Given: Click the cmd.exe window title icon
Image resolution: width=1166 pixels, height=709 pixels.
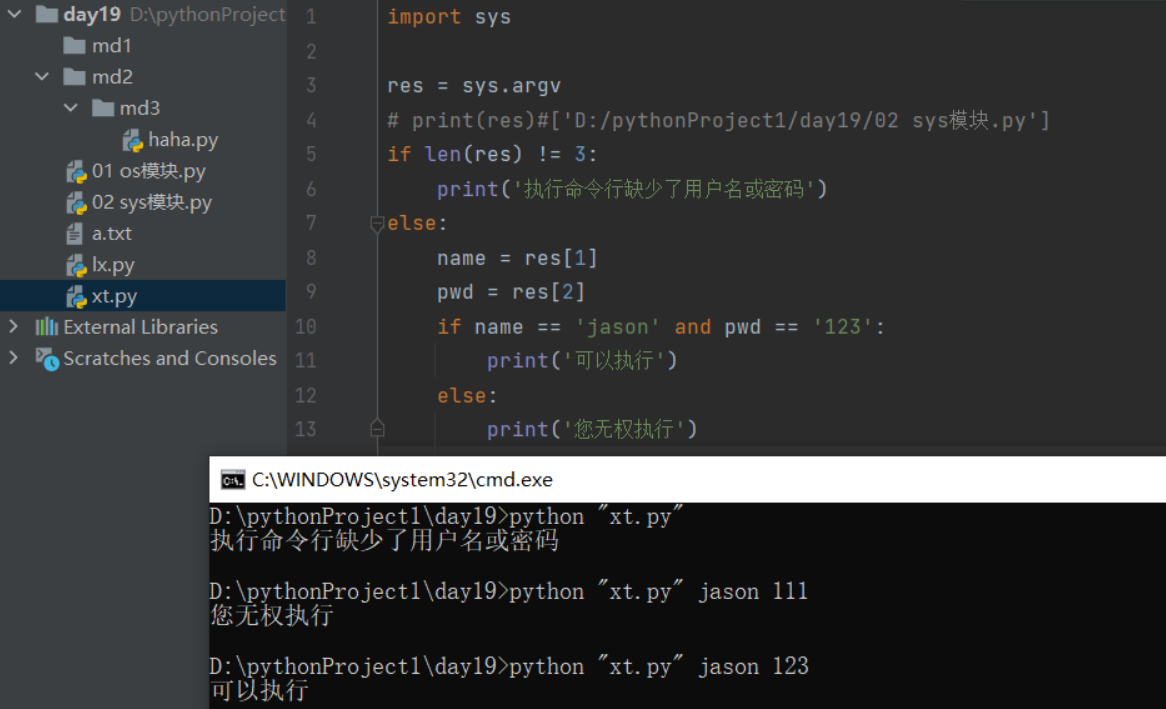Looking at the screenshot, I should (x=233, y=480).
